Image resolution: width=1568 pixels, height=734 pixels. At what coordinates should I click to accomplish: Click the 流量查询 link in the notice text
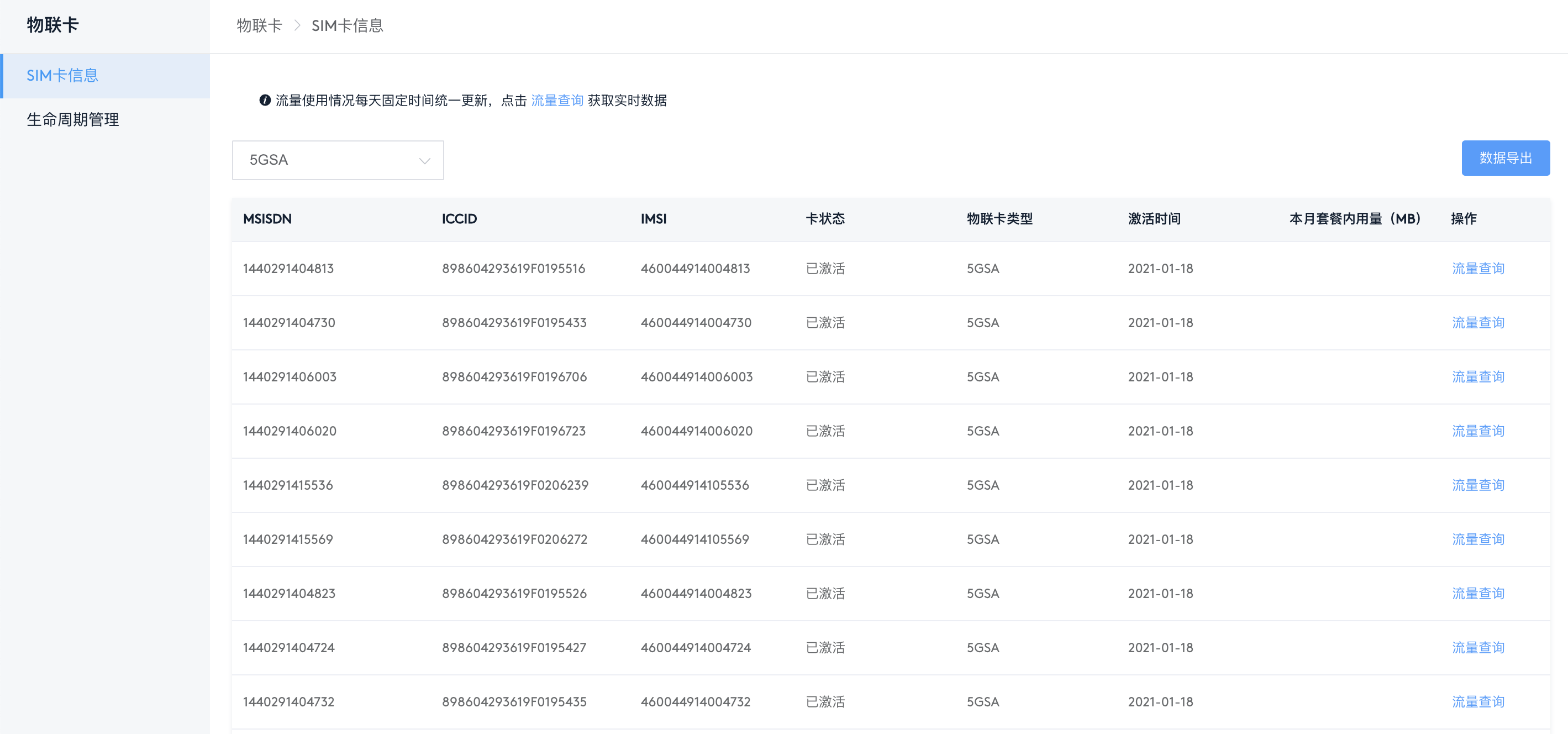[x=556, y=100]
